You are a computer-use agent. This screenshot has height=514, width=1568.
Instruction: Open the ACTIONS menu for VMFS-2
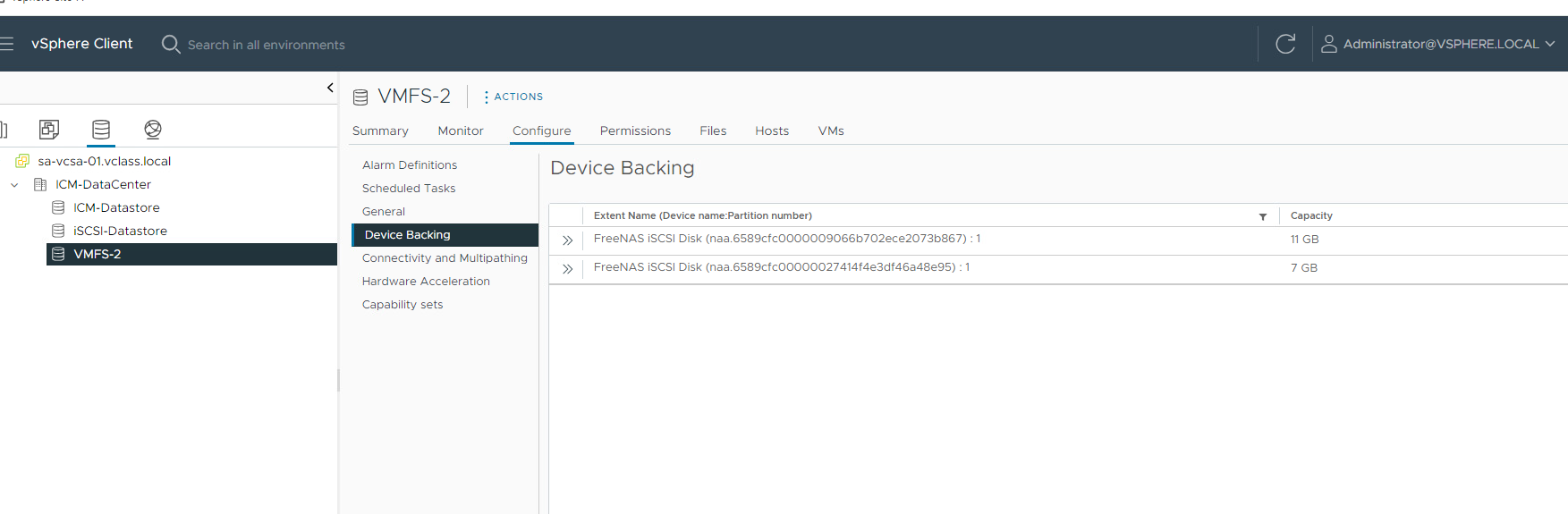coord(513,97)
